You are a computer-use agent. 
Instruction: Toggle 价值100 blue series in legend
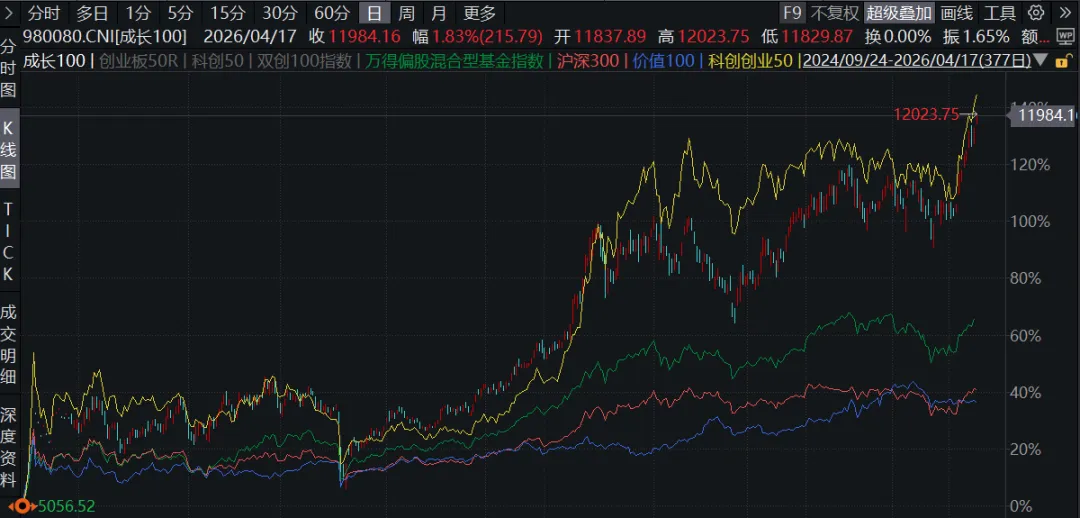point(662,61)
